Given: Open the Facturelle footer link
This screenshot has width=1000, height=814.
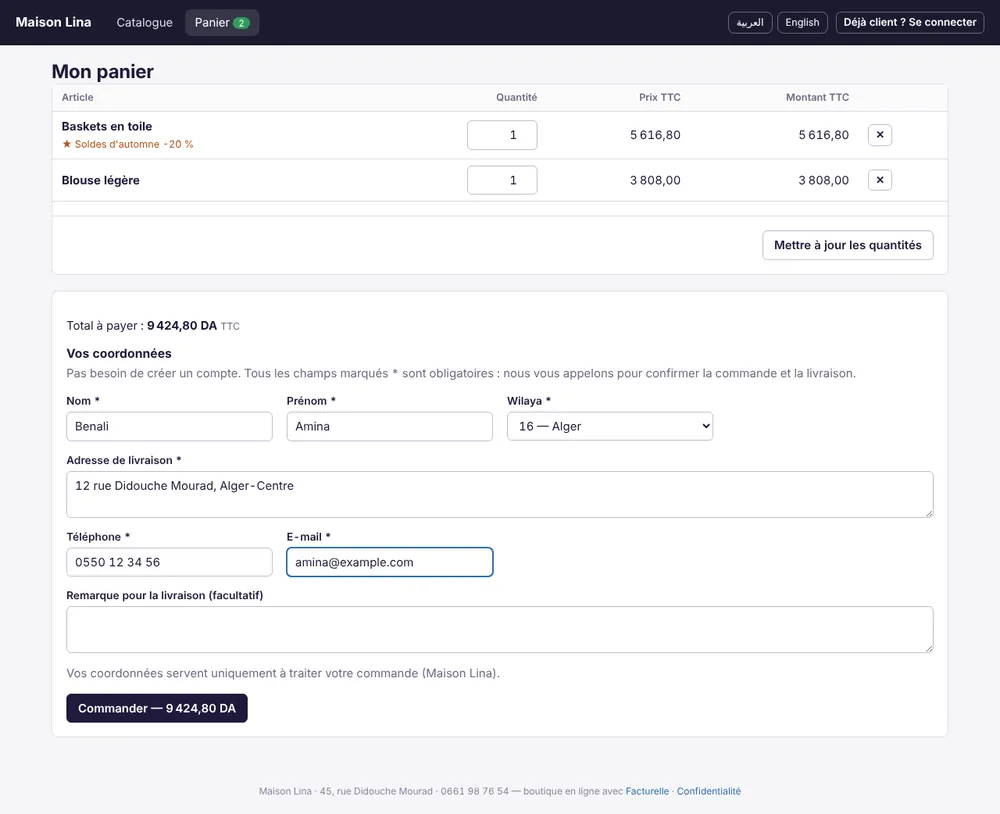Looking at the screenshot, I should [x=647, y=791].
